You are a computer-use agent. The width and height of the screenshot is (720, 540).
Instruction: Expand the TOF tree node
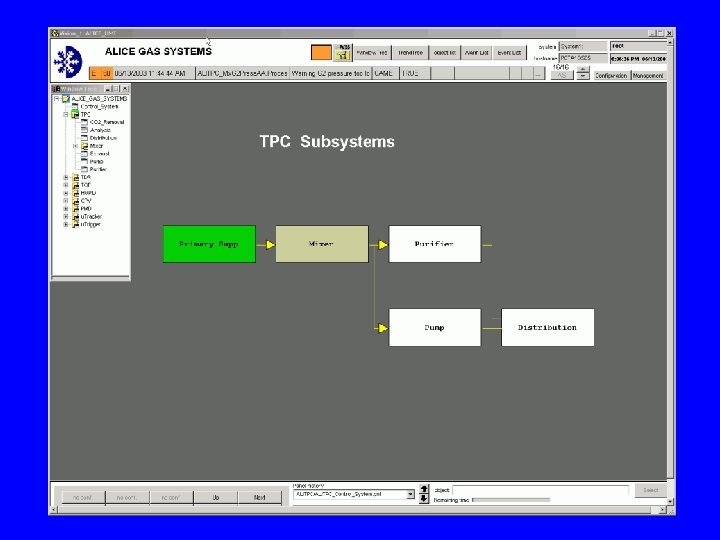(x=66, y=185)
